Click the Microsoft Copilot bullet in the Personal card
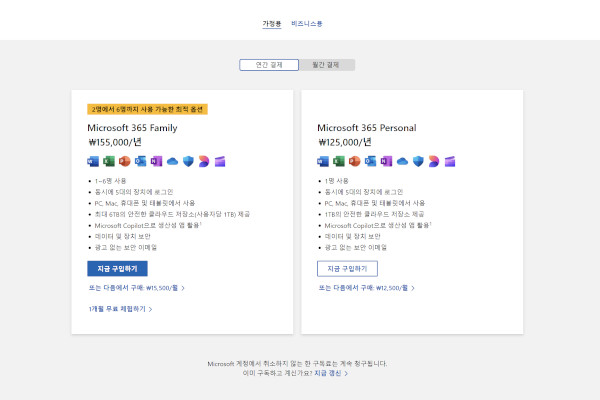Image resolution: width=600 pixels, height=400 pixels. pyautogui.click(x=378, y=225)
